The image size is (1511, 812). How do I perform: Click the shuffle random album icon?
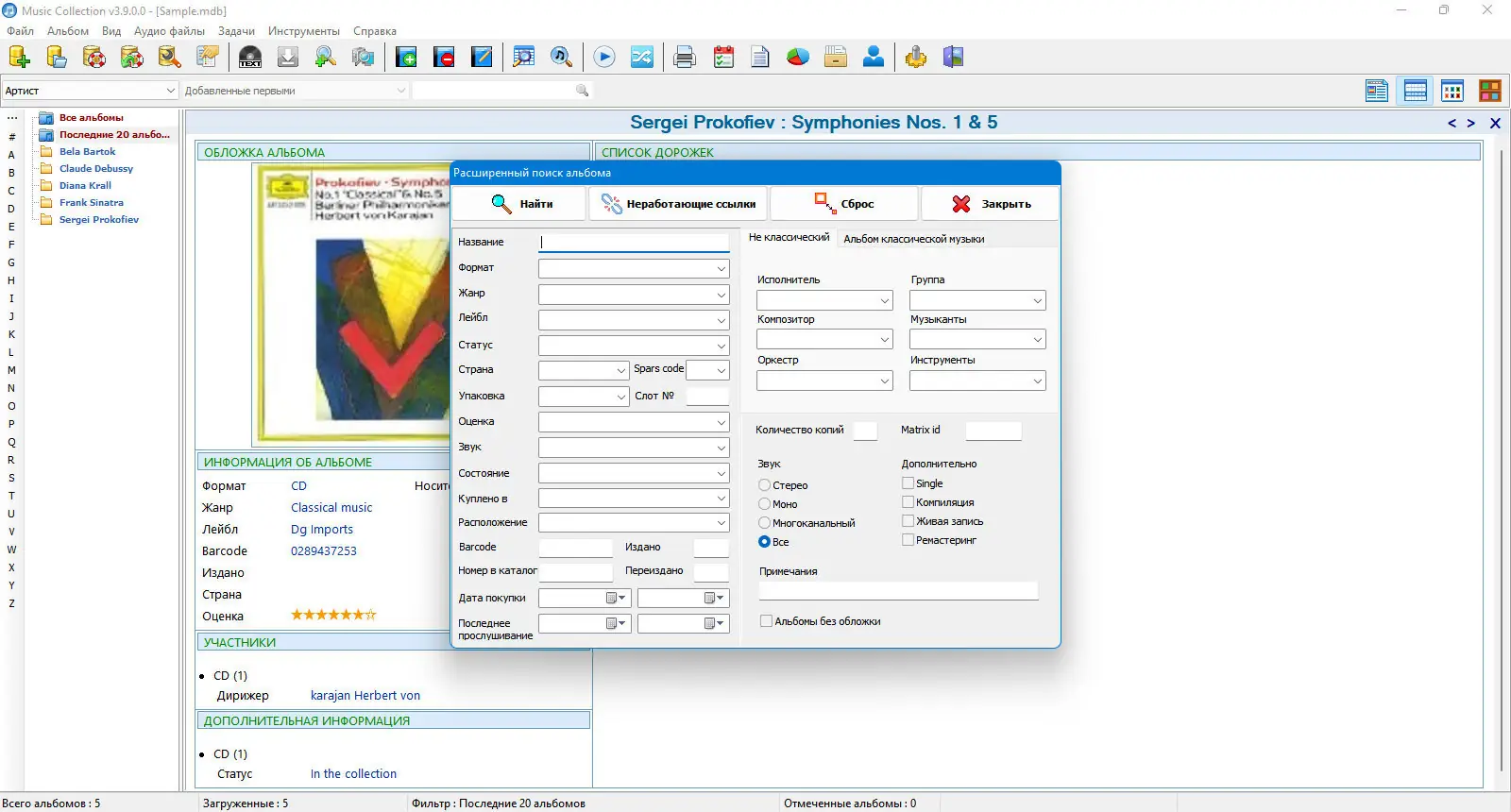(x=642, y=58)
